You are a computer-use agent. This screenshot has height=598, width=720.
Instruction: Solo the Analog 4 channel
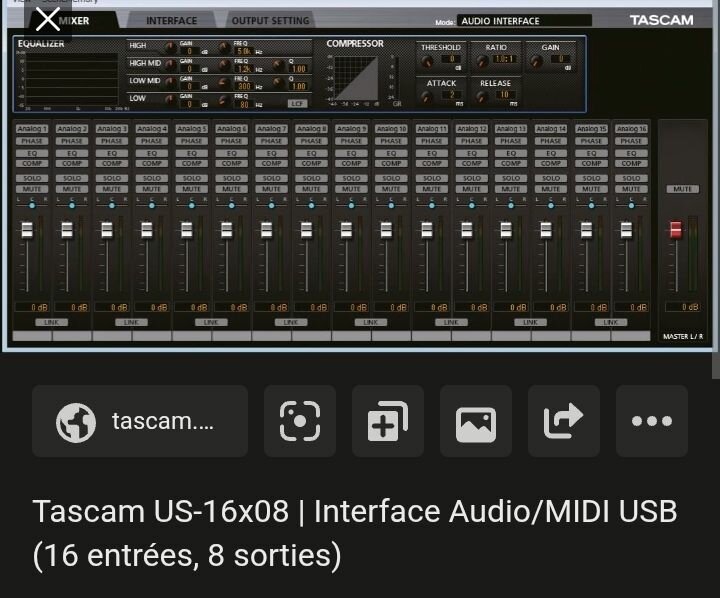tap(152, 178)
